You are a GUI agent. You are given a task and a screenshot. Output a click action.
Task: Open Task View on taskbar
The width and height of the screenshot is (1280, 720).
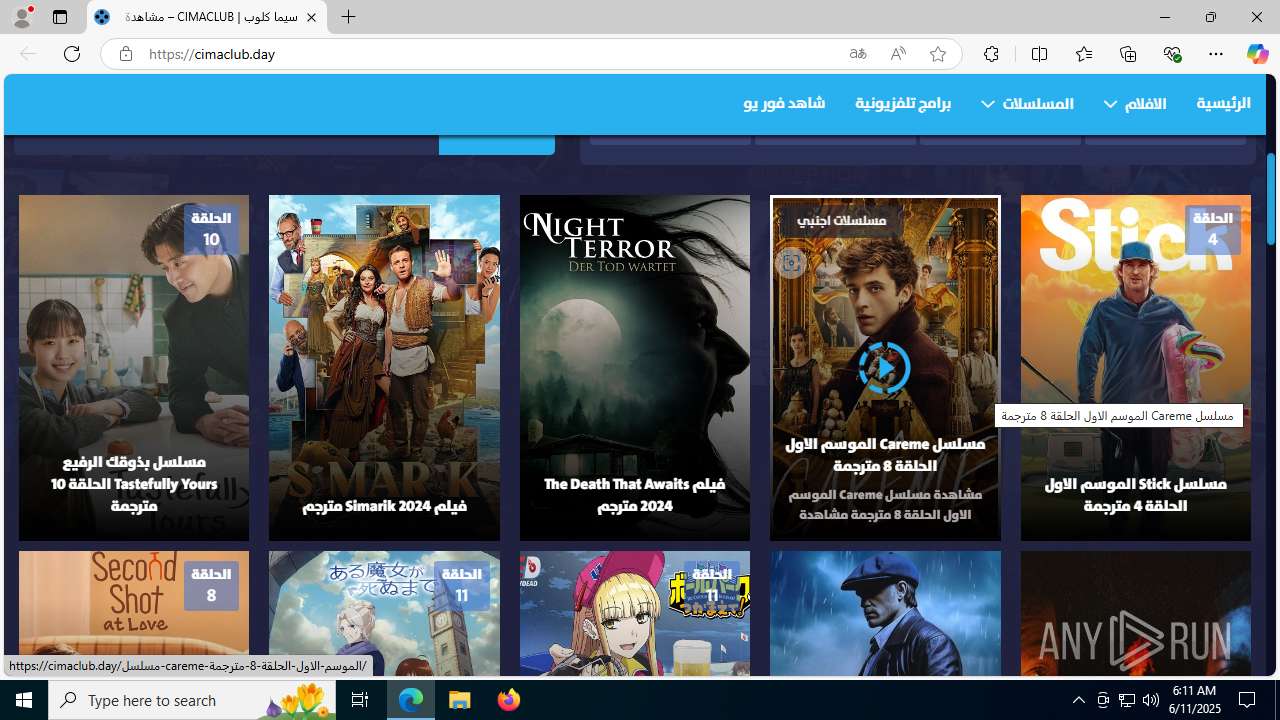click(x=360, y=700)
